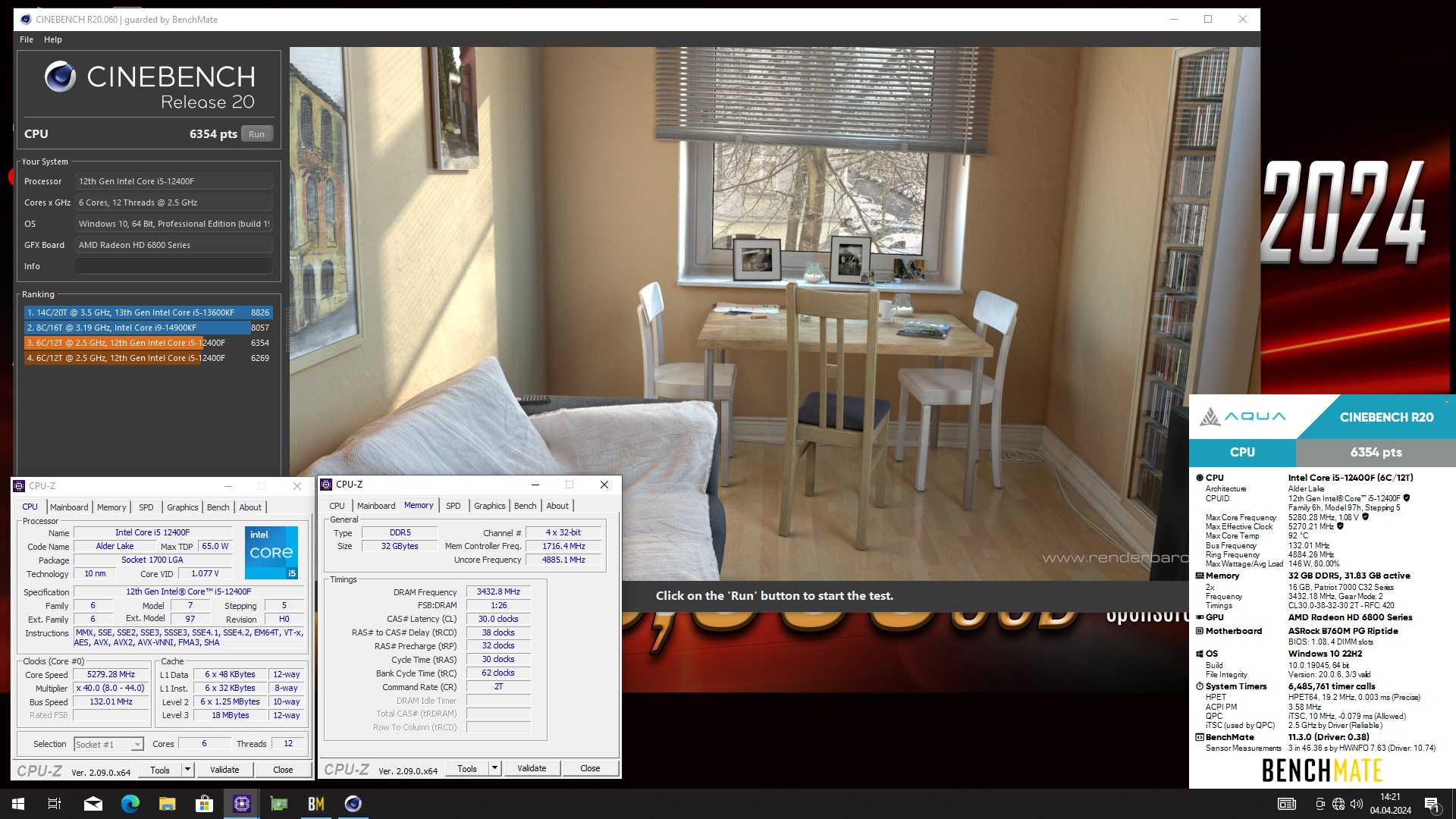
Task: Close the BenchMate result overlay
Action: (x=1446, y=402)
